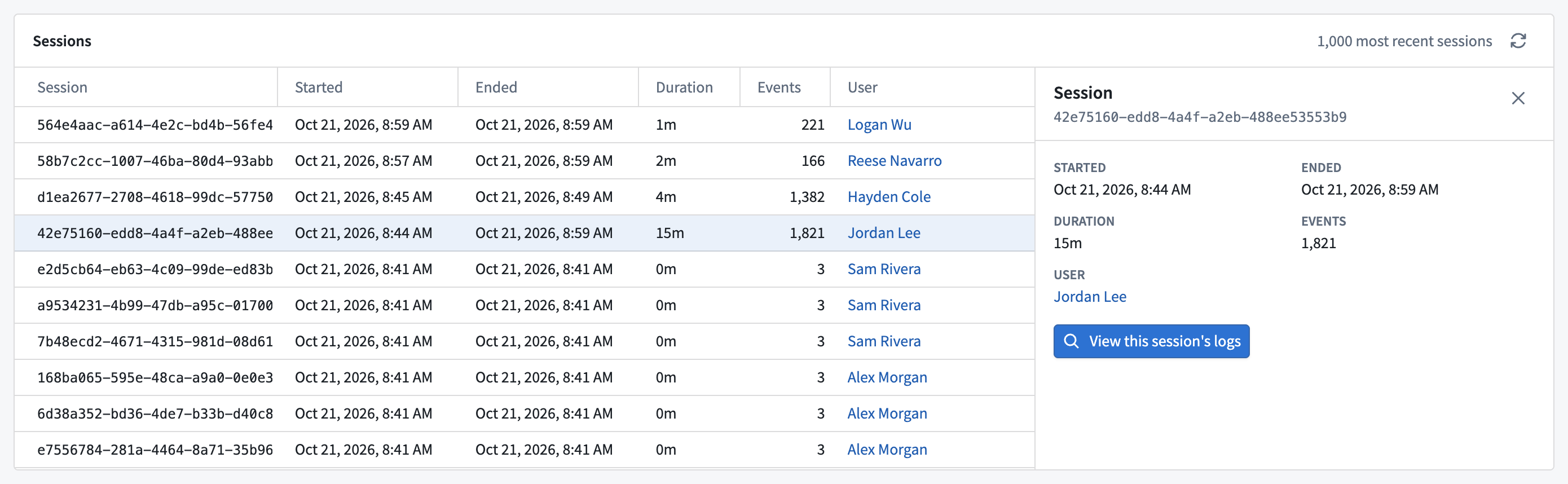Open user Hayden Cole

point(889,197)
